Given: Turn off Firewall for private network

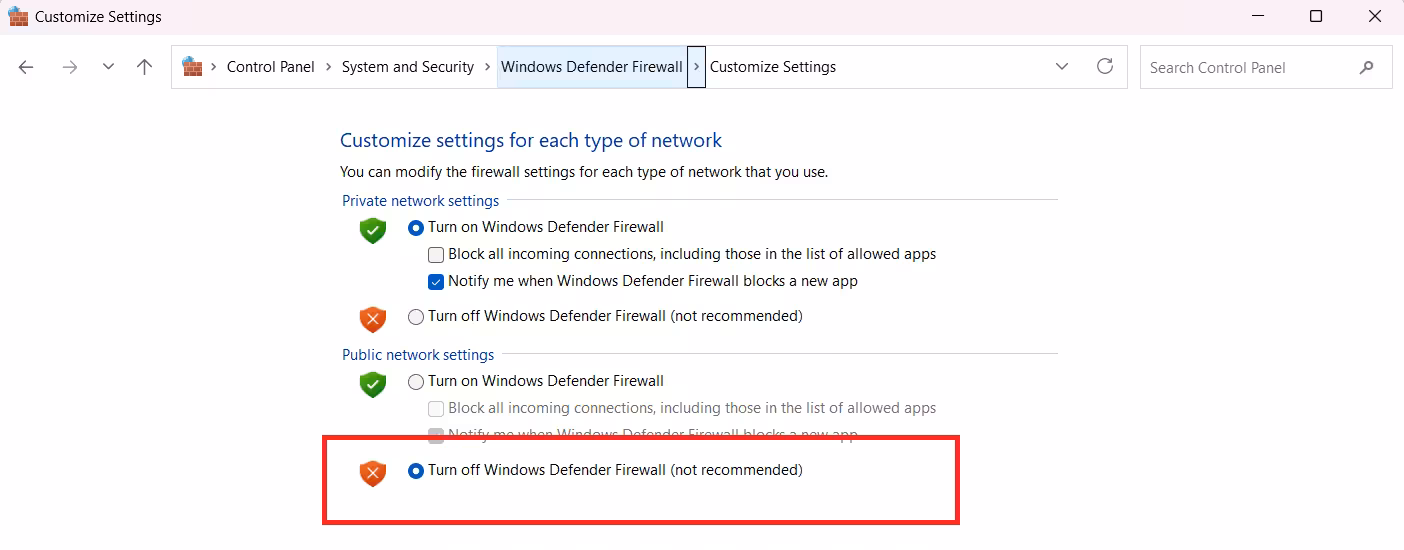Looking at the screenshot, I should coord(416,316).
